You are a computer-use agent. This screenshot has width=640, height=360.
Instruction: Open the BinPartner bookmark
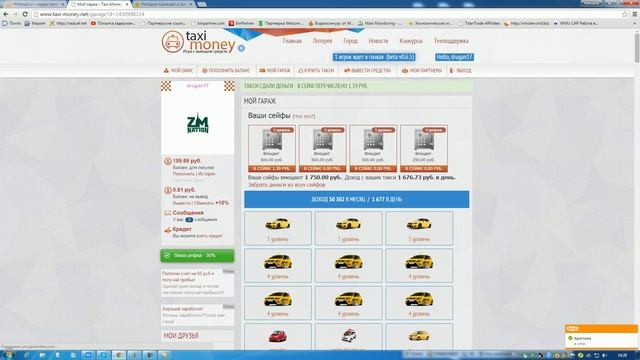click(x=241, y=23)
